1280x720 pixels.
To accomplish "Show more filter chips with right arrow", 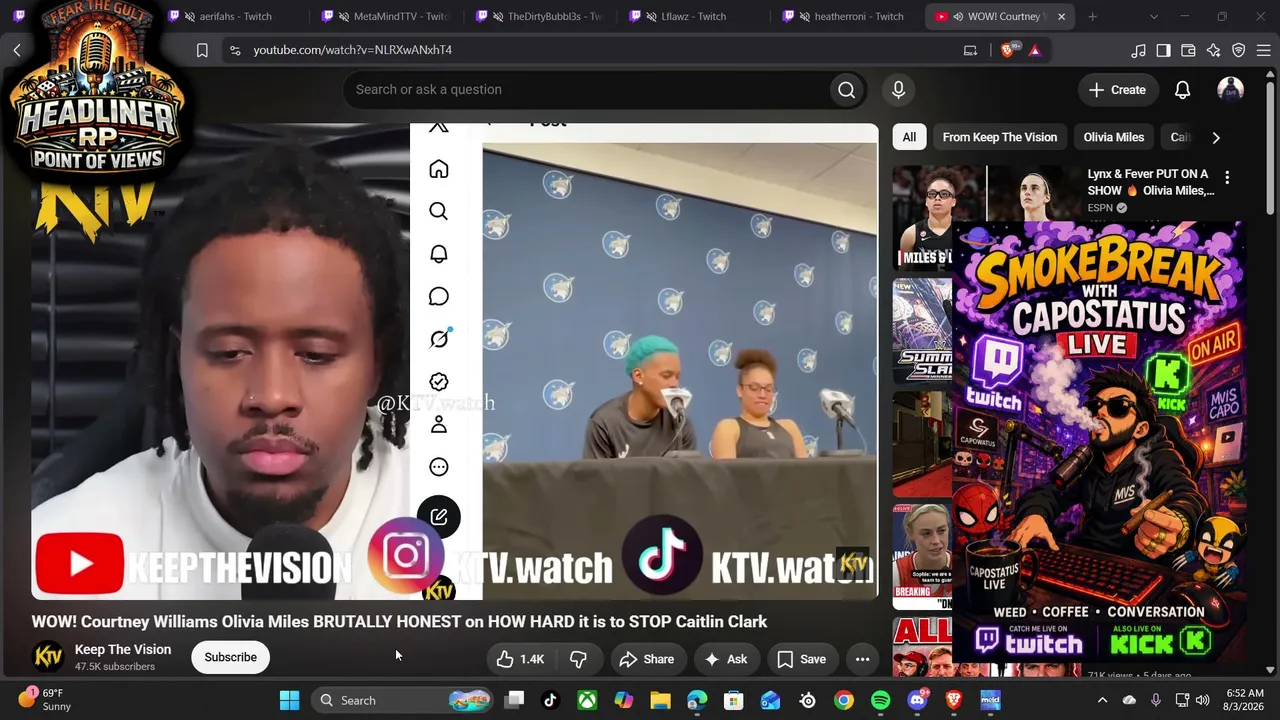I will [1216, 137].
